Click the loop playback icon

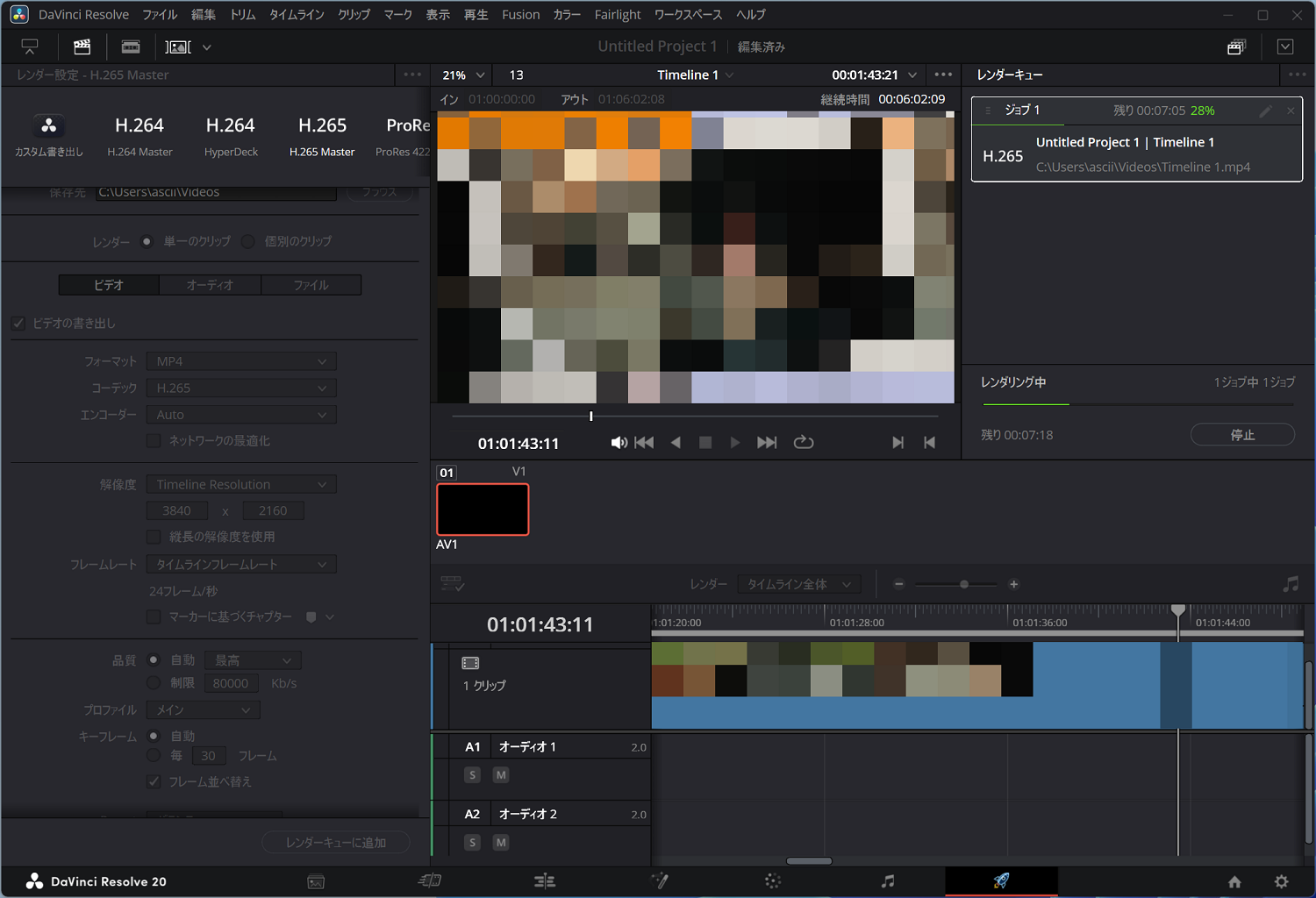(804, 443)
